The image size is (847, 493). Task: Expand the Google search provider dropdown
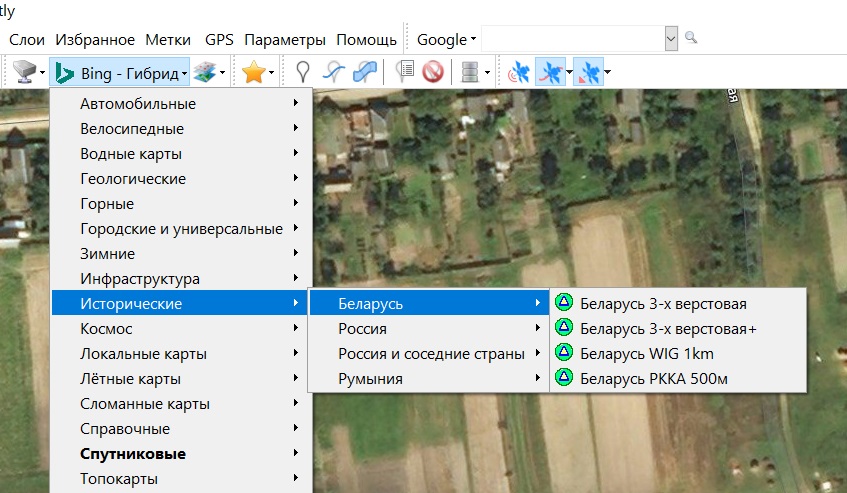point(446,40)
